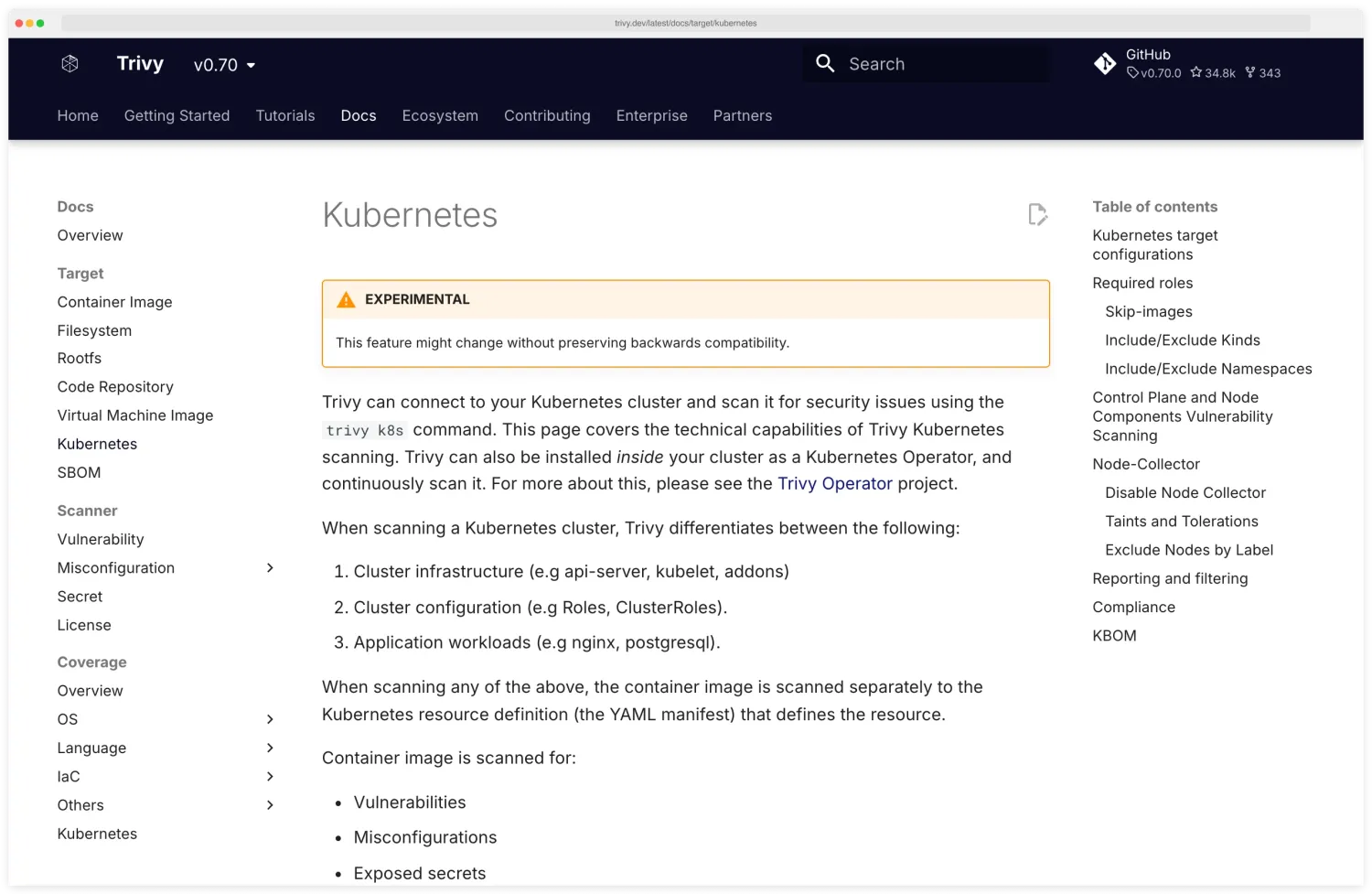The width and height of the screenshot is (1372, 894).
Task: Select Kubernetes under Coverage section
Action: pos(97,834)
